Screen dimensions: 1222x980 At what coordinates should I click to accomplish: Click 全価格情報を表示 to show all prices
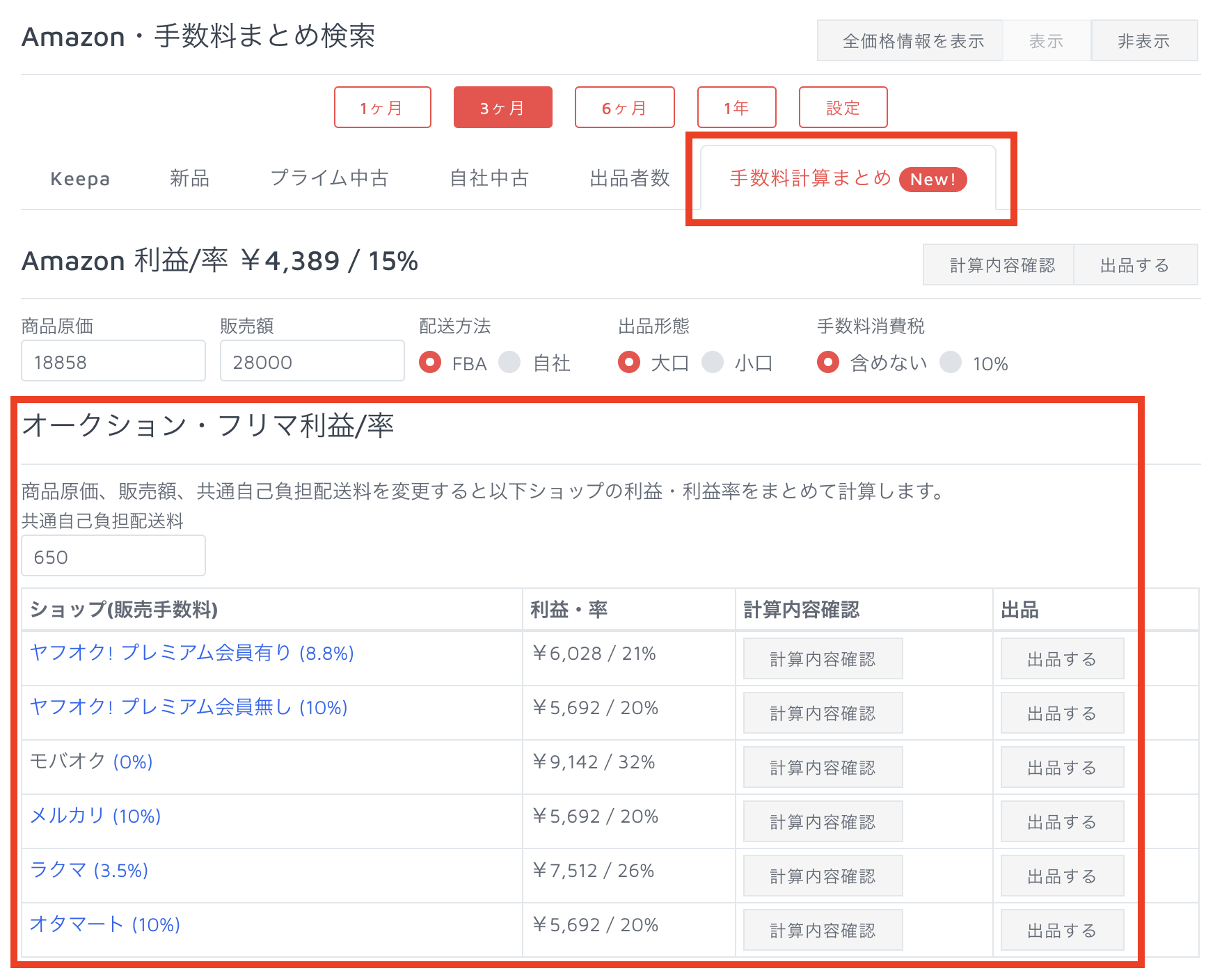coord(912,40)
